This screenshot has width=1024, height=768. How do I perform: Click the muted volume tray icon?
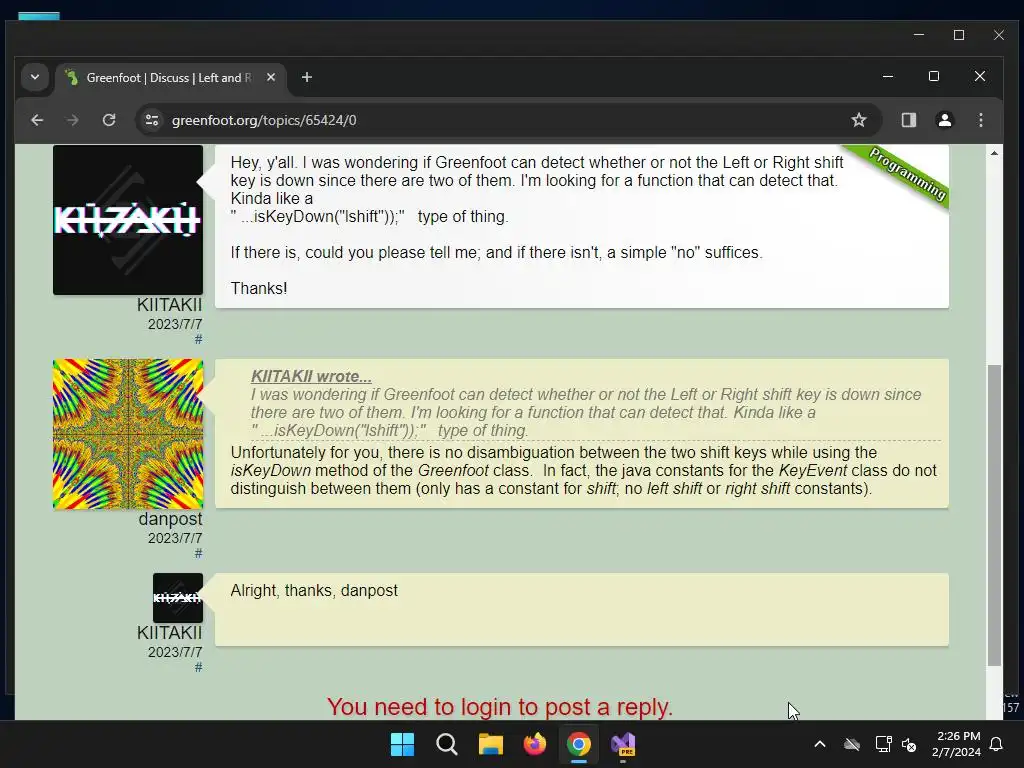[908, 744]
